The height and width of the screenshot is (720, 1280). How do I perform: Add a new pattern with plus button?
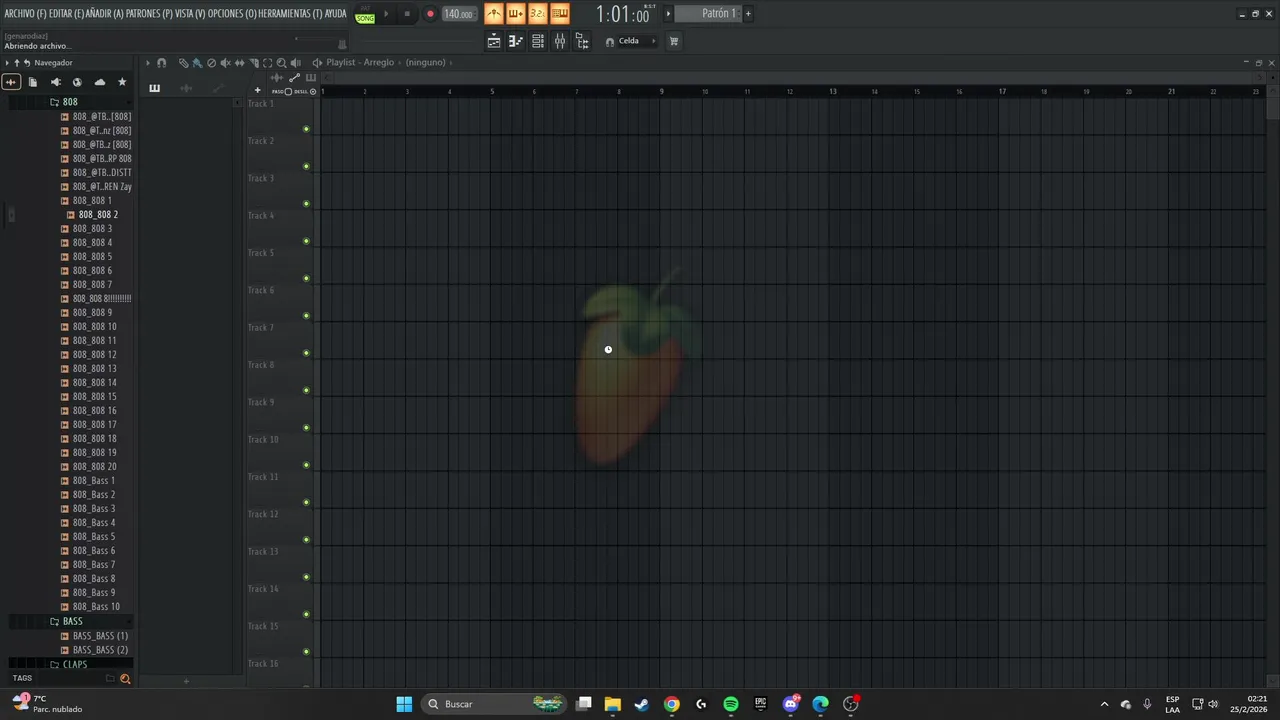748,13
